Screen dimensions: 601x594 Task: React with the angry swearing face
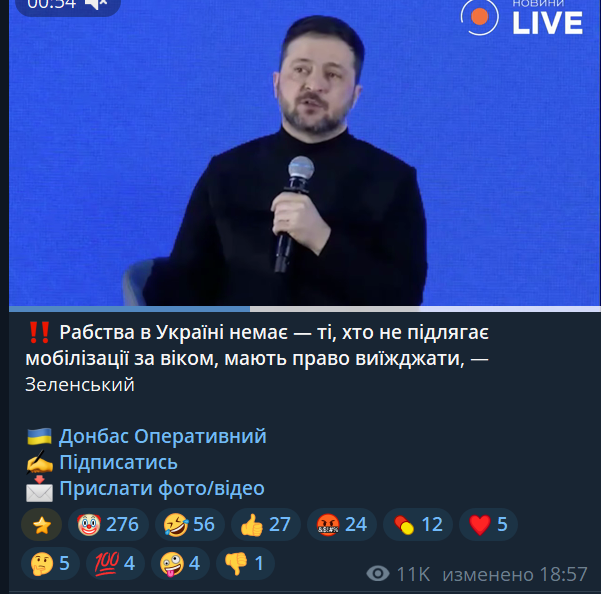[x=342, y=524]
